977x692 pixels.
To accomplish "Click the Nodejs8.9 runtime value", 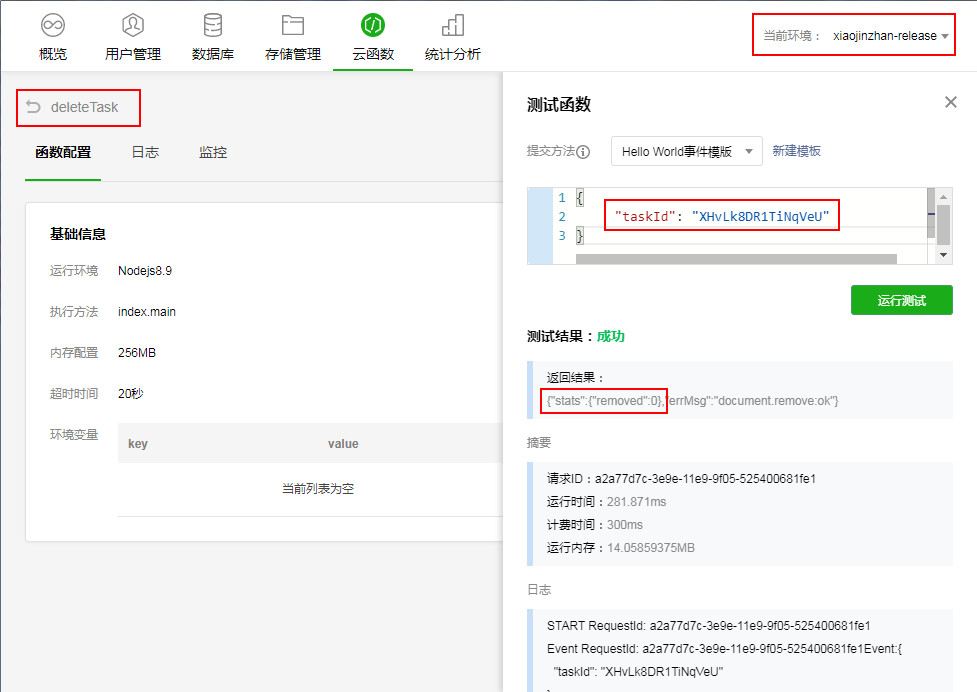I will (145, 270).
